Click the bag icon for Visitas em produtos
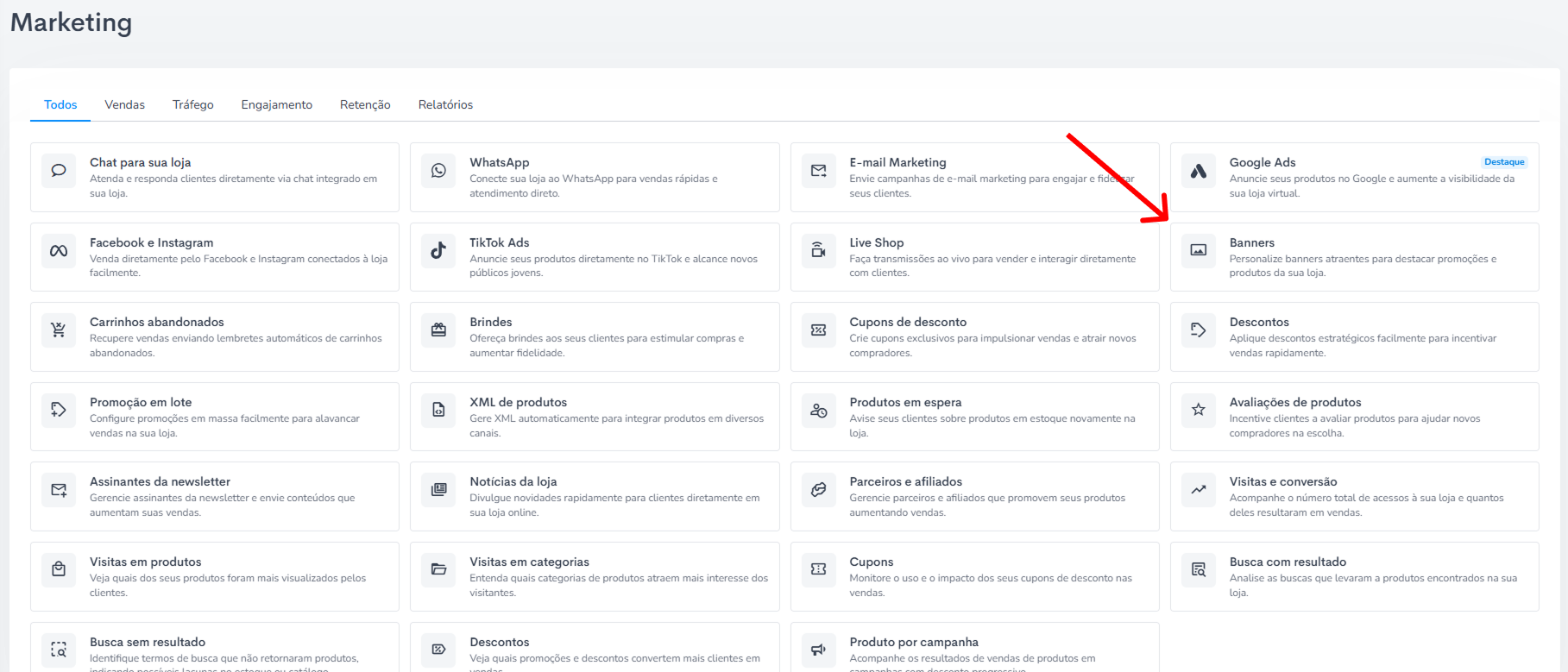1568x672 pixels. pyautogui.click(x=59, y=569)
